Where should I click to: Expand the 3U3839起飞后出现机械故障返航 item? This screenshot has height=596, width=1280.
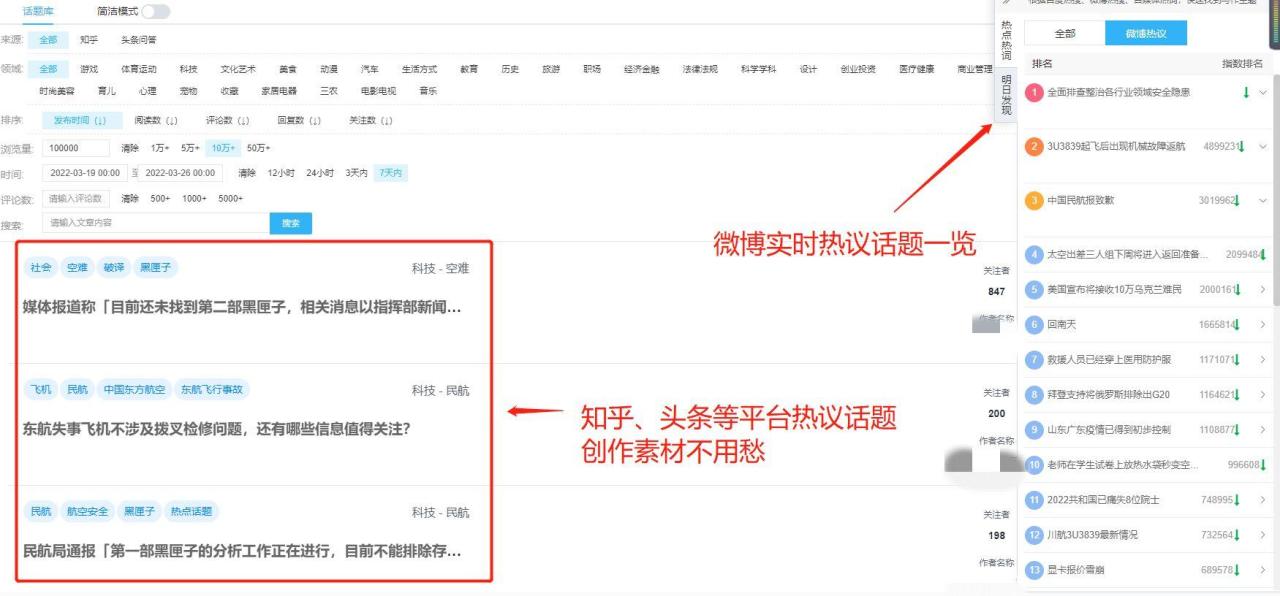click(1262, 146)
